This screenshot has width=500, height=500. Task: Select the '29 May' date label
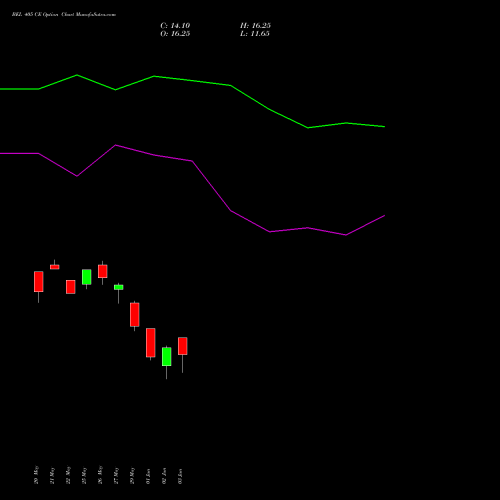tap(132, 475)
